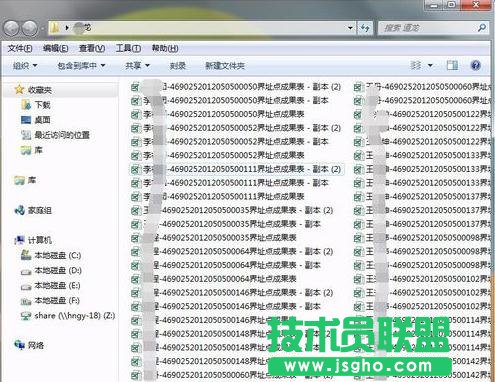Click the 下载 folder icon in sidebar

[x=26, y=105]
